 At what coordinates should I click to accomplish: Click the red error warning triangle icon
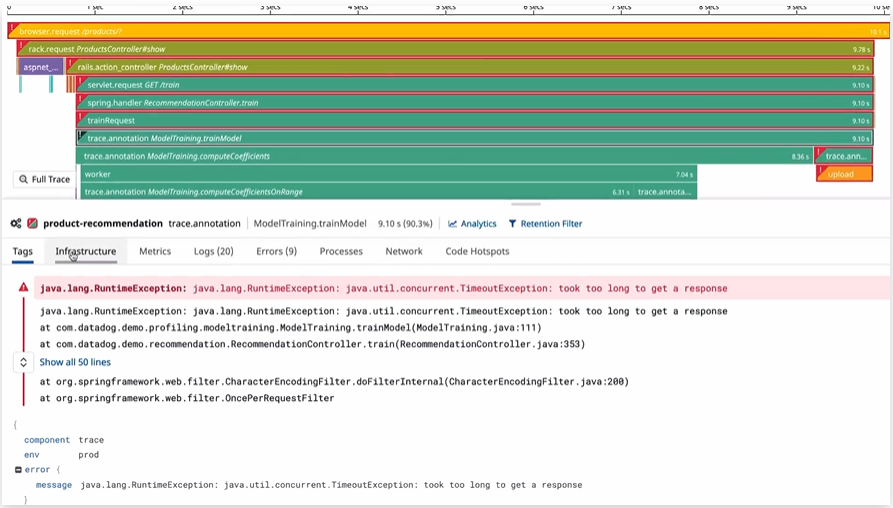(x=23, y=288)
